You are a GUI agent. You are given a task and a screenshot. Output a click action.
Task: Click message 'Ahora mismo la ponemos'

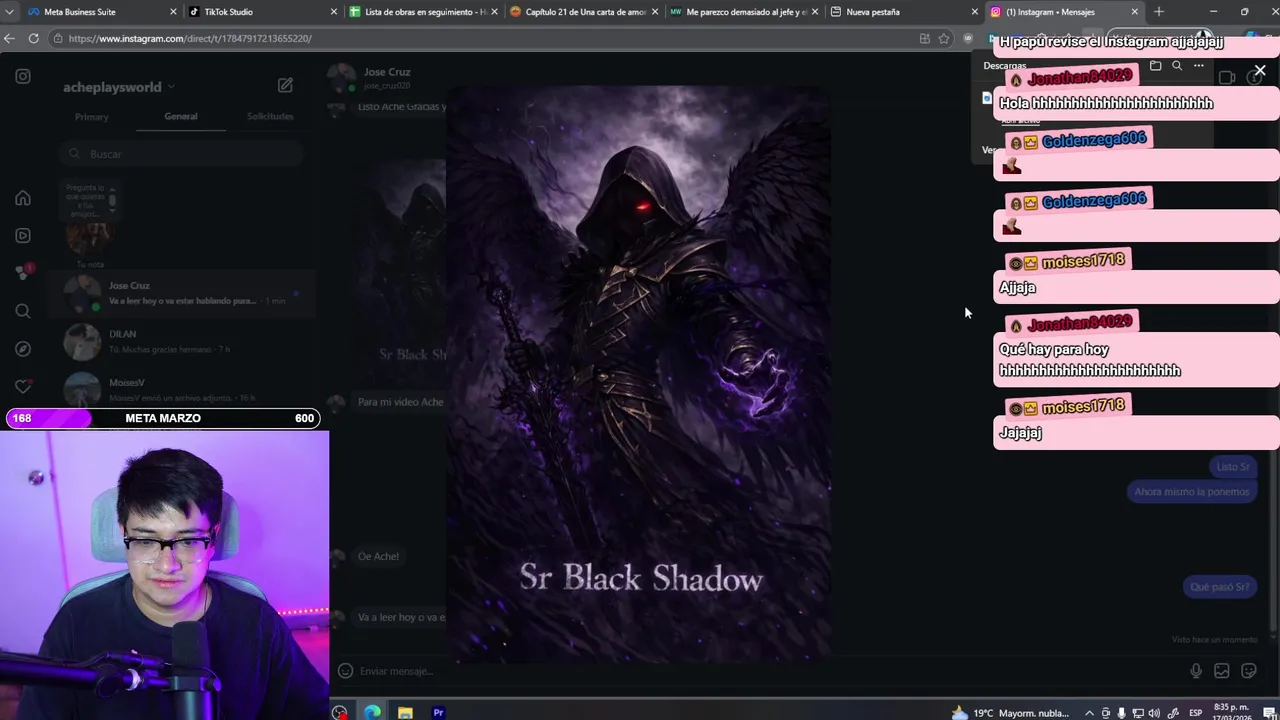point(1191,492)
